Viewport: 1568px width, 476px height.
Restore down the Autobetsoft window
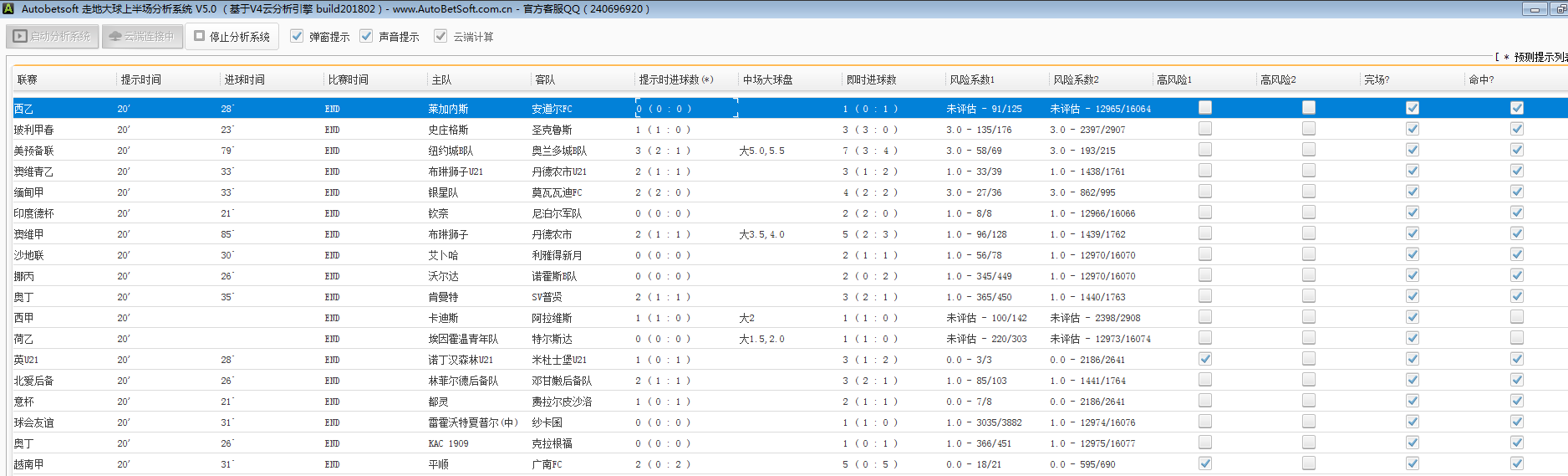[1560, 9]
